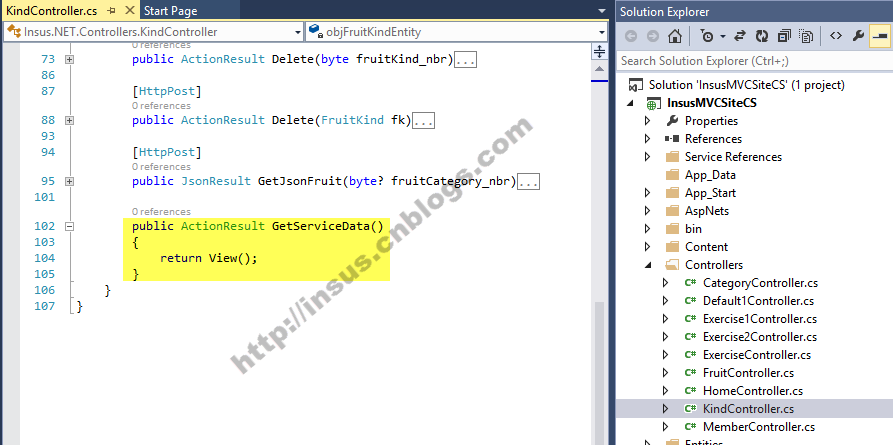The image size is (893, 445).
Task: Collapse All items in Solution Explorer
Action: 782,36
